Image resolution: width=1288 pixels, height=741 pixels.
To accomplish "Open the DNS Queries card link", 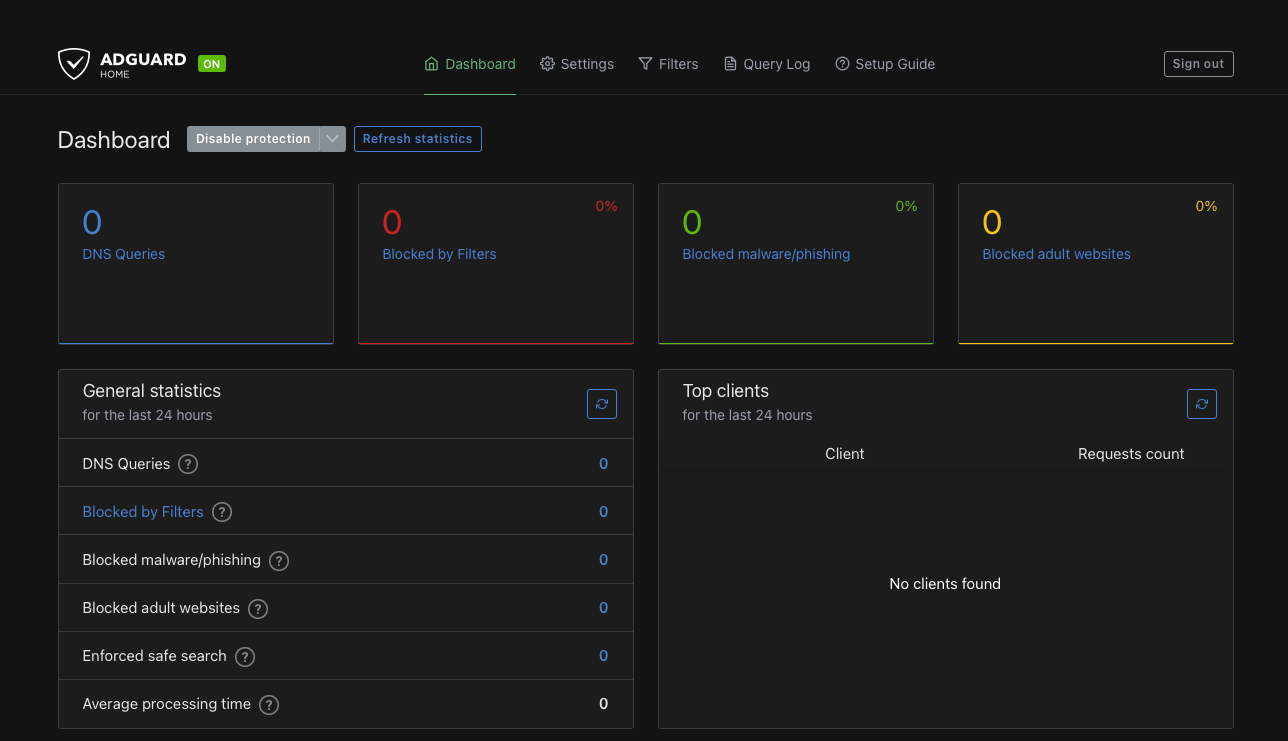I will tap(123, 254).
